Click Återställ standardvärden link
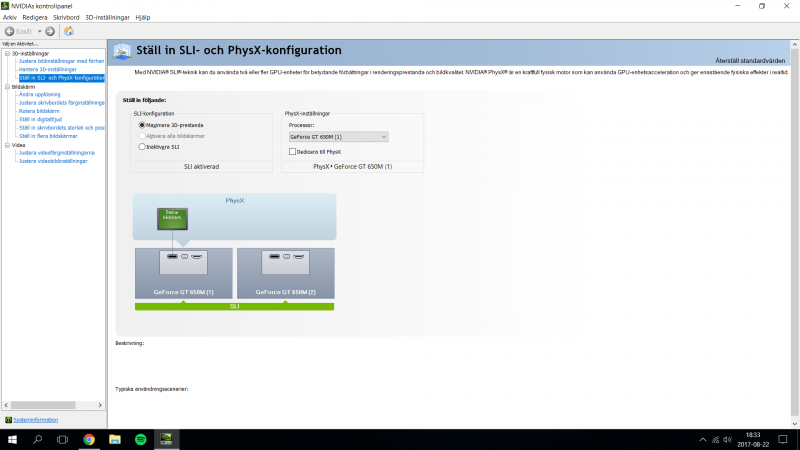The width and height of the screenshot is (800, 450). coord(750,61)
